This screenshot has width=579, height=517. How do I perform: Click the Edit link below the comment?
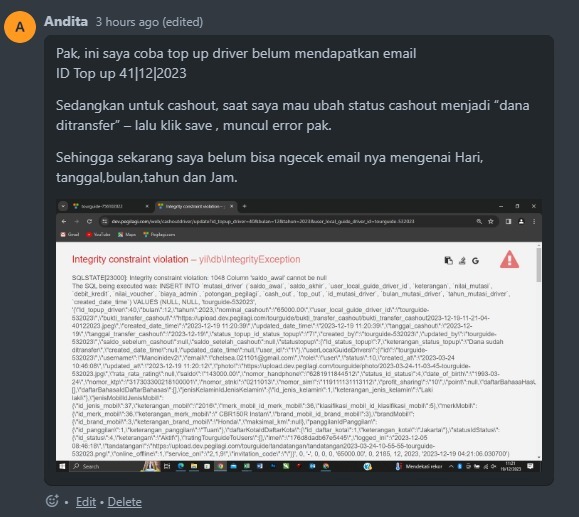point(86,502)
